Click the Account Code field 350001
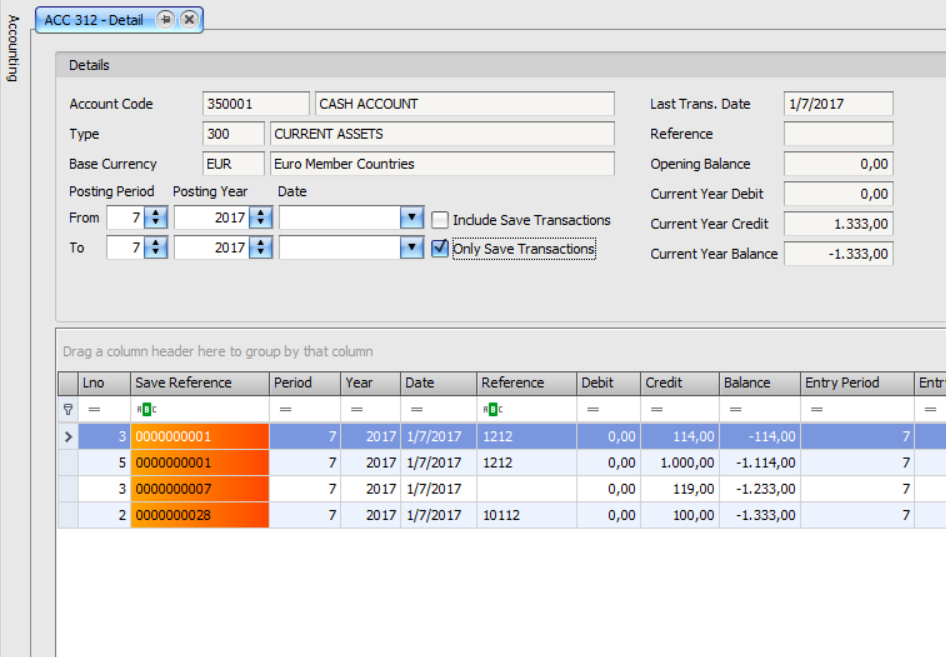 click(x=255, y=104)
